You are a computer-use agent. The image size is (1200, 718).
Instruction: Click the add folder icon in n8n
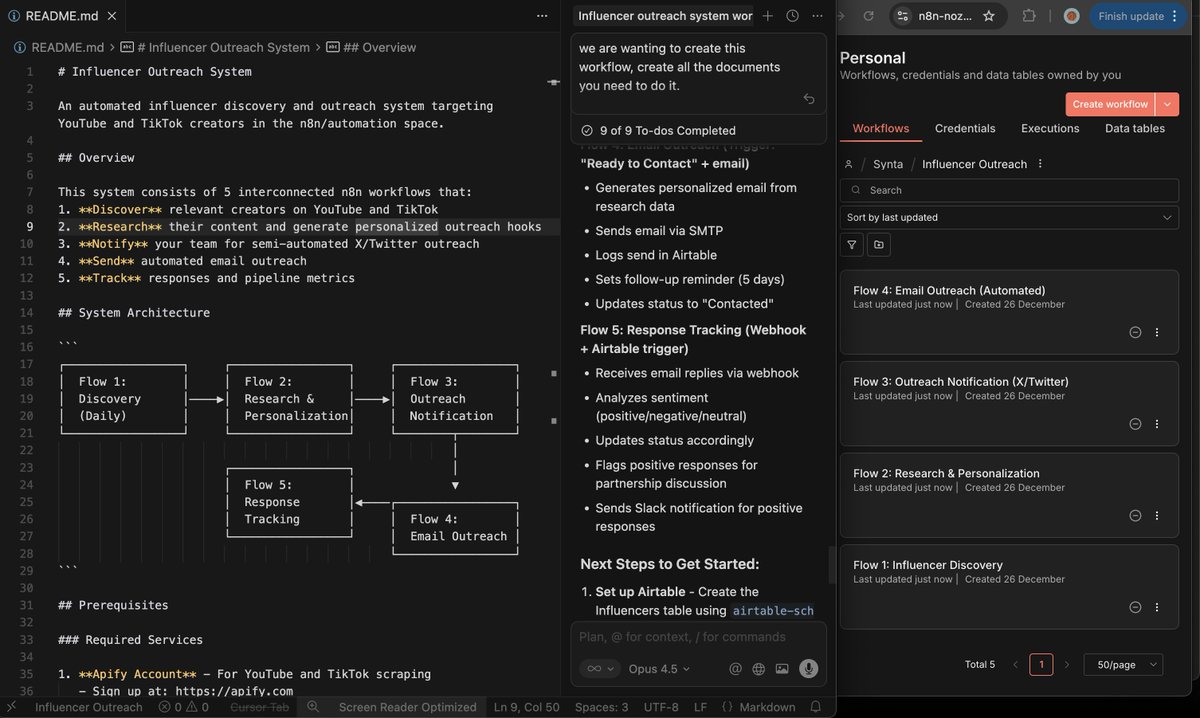coord(879,244)
